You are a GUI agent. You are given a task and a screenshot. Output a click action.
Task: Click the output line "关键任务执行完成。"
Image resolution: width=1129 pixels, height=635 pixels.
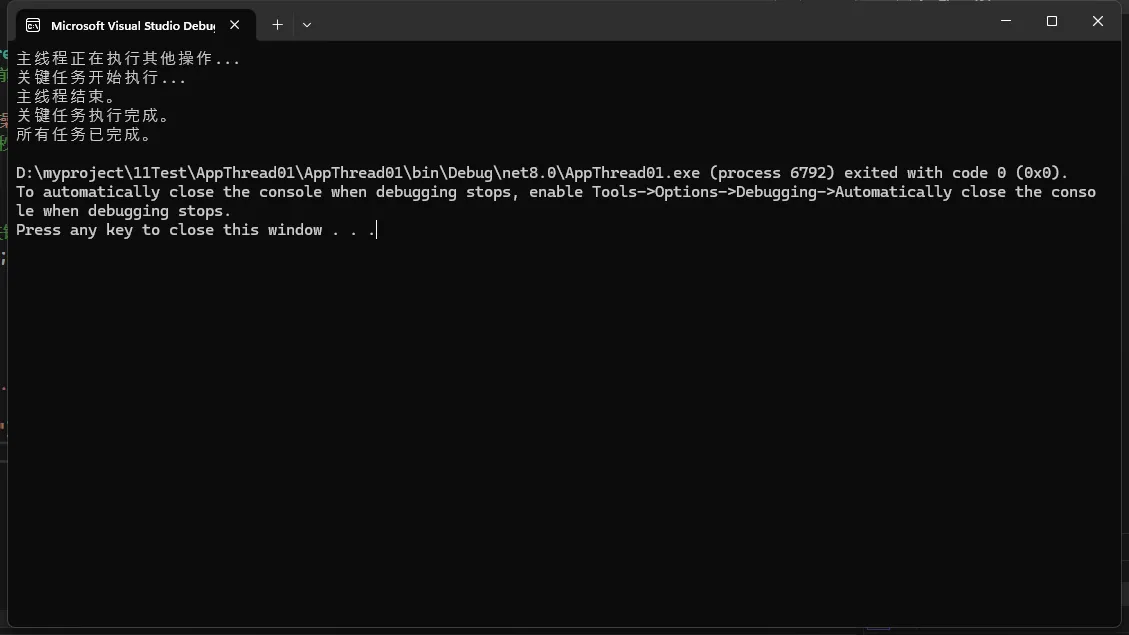93,116
